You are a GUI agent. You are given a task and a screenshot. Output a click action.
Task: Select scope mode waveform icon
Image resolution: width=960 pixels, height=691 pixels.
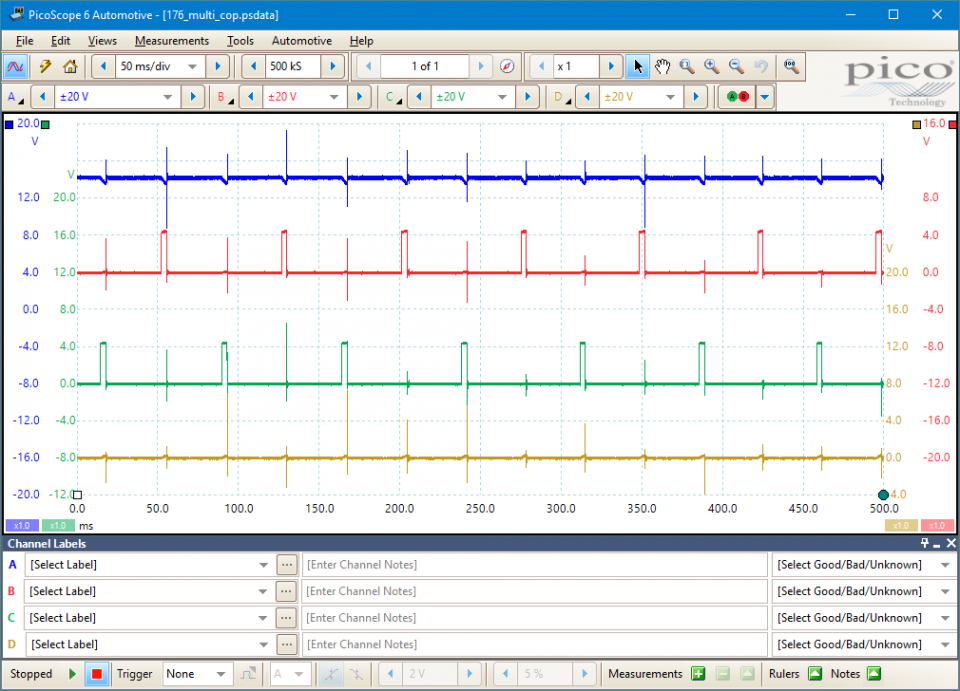[15, 66]
